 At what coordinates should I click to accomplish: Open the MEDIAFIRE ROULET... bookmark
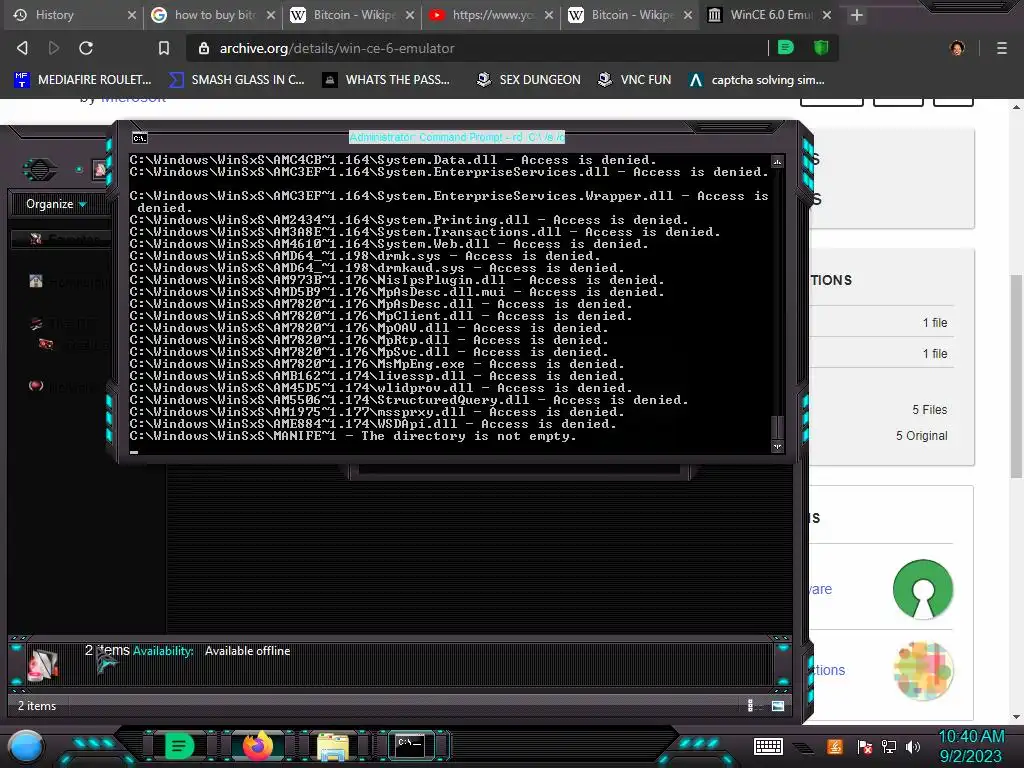tap(82, 80)
